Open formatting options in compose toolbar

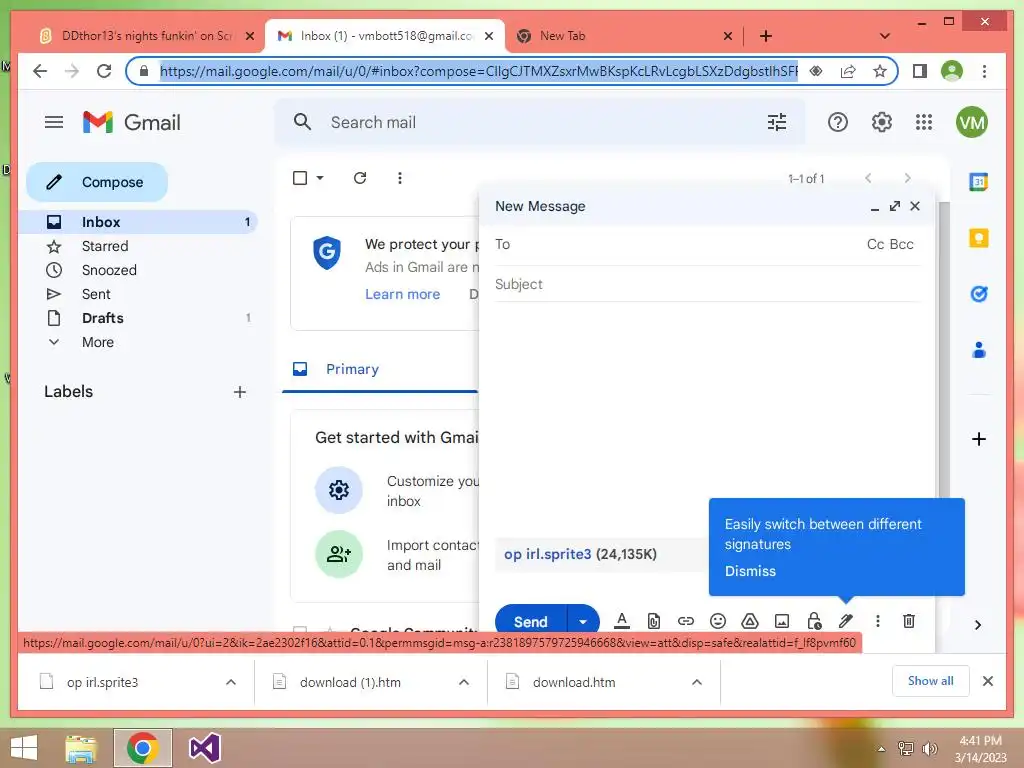pyautogui.click(x=622, y=621)
